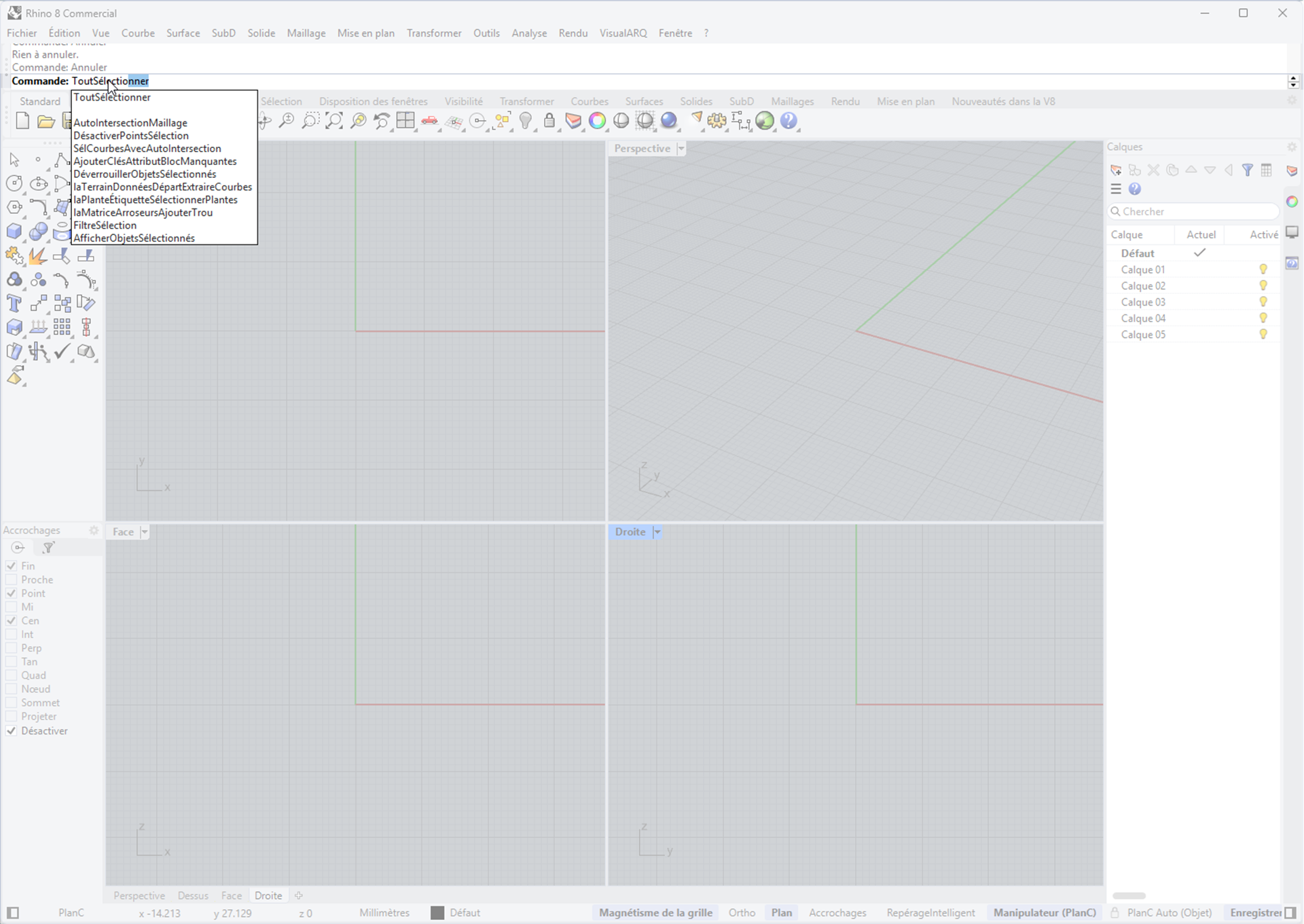Select the Text tool in left sidebar
This screenshot has width=1304, height=924.
[x=14, y=303]
